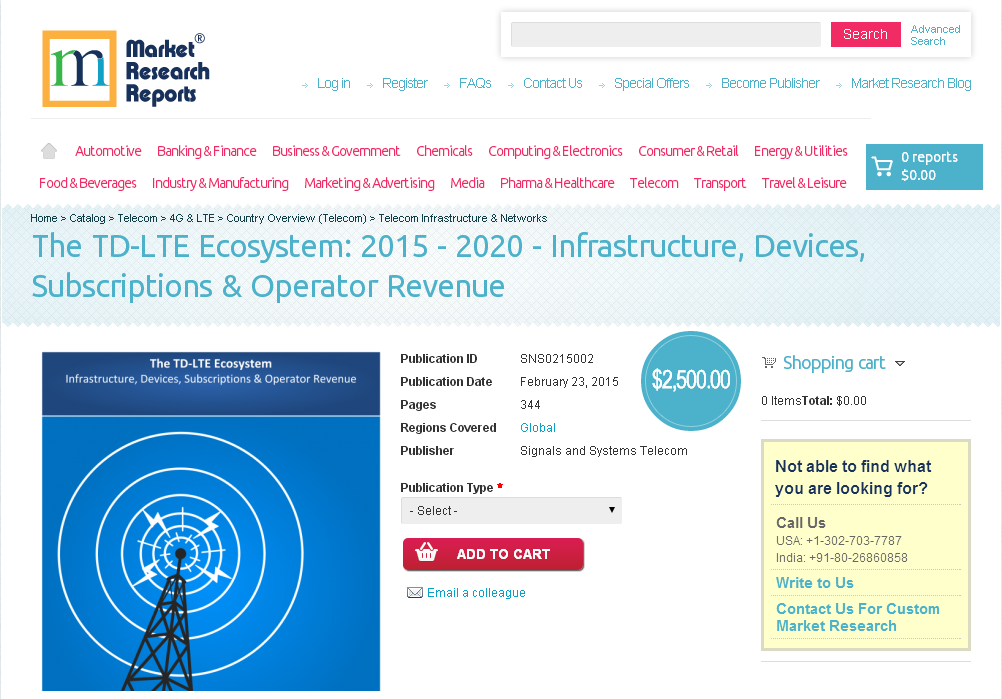Select an option in the '- Select -' combo box
The height and width of the screenshot is (699, 1002).
(x=511, y=510)
